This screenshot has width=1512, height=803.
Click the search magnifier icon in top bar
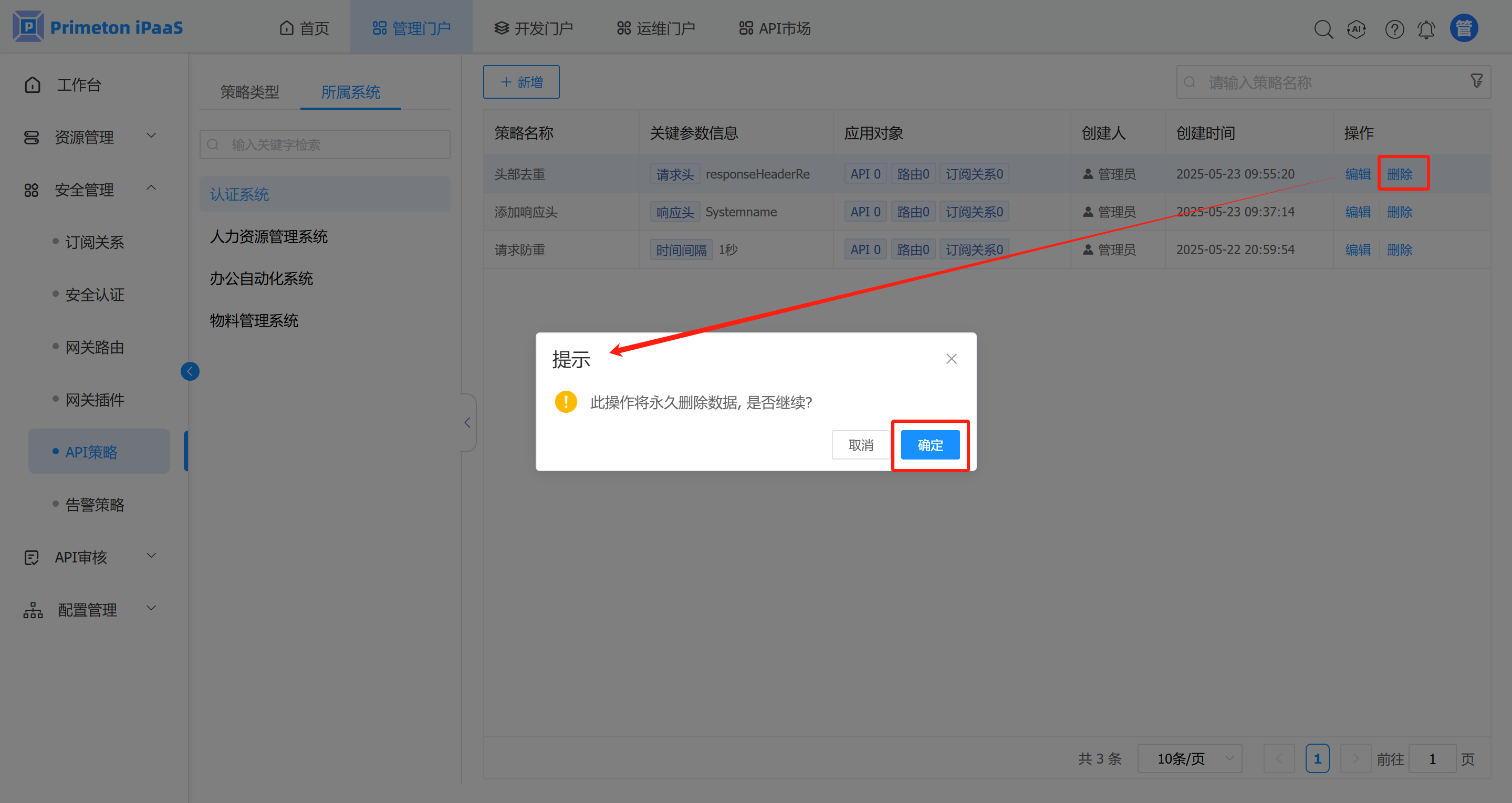coord(1323,29)
